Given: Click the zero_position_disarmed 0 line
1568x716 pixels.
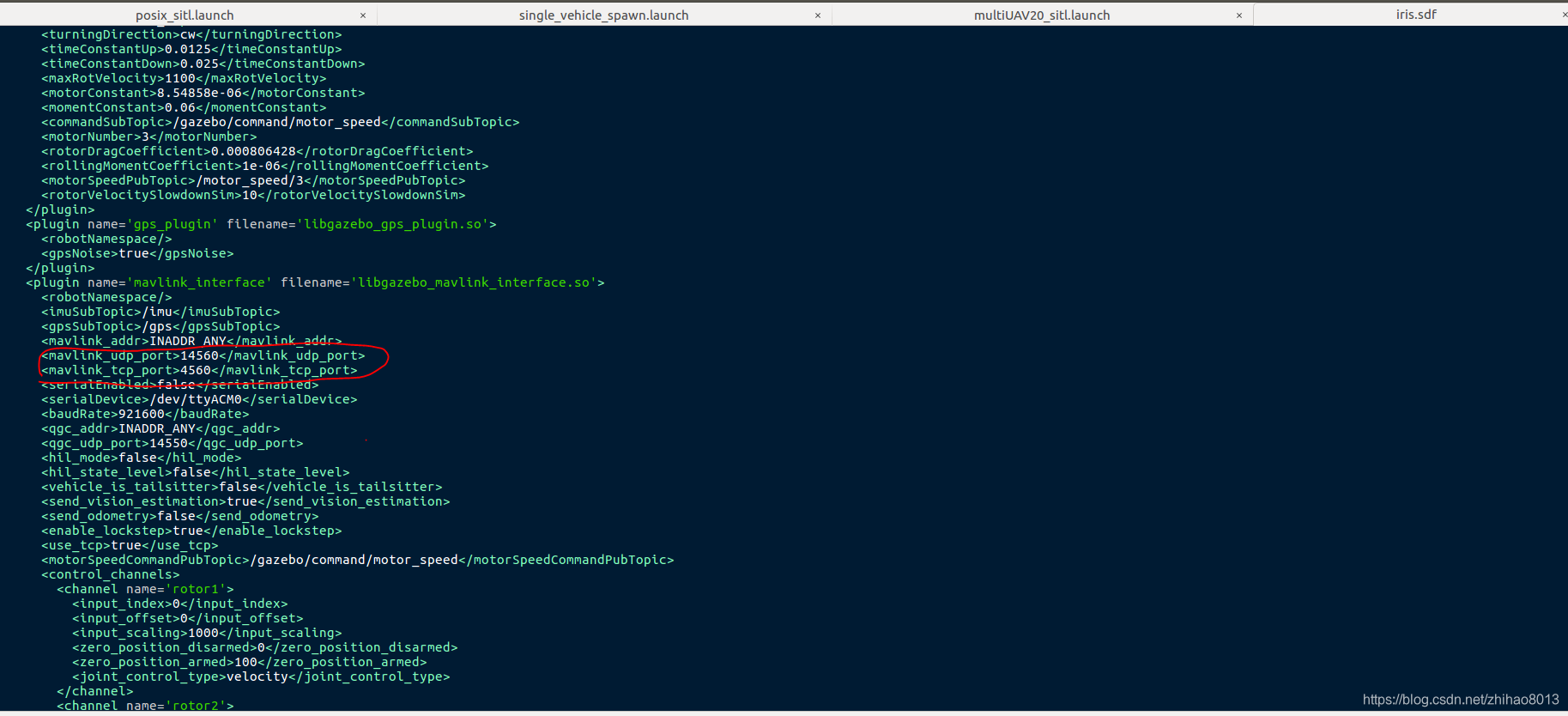Looking at the screenshot, I should pos(265,647).
